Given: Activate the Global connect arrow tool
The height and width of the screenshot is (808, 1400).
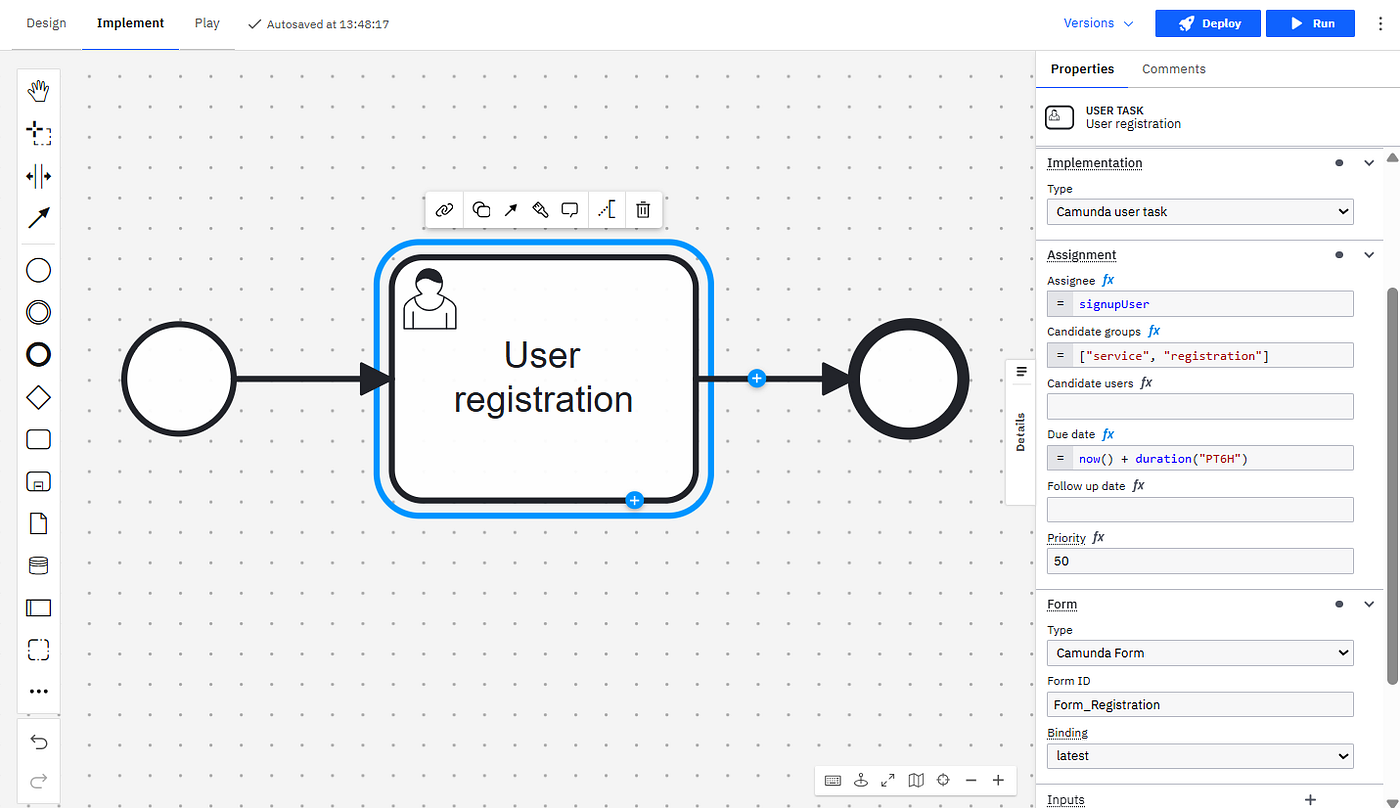Looking at the screenshot, I should (38, 218).
